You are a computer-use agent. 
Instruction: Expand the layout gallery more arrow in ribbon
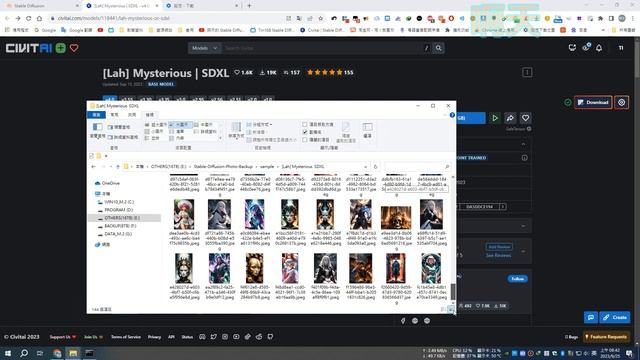coord(221,138)
